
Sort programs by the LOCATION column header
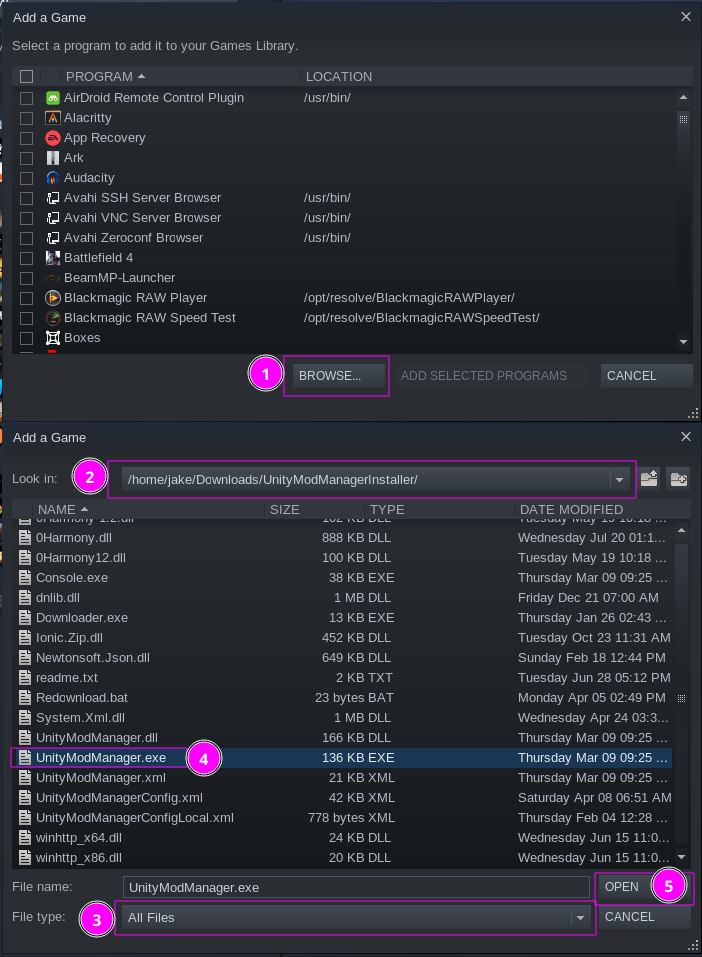pyautogui.click(x=339, y=76)
